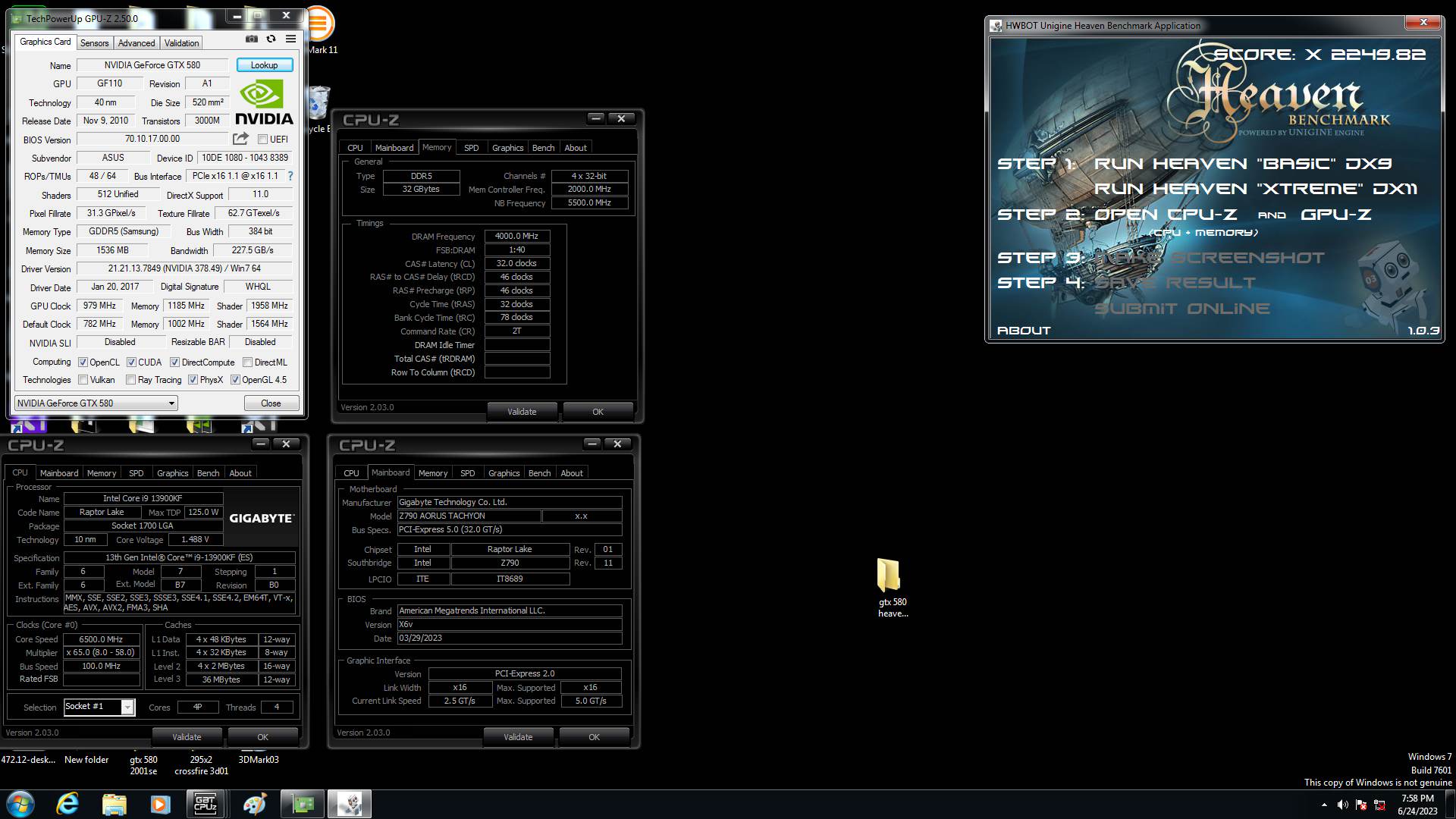Toggle the OpenGL 4.5 checkbox
The height and width of the screenshot is (819, 1456).
(235, 380)
